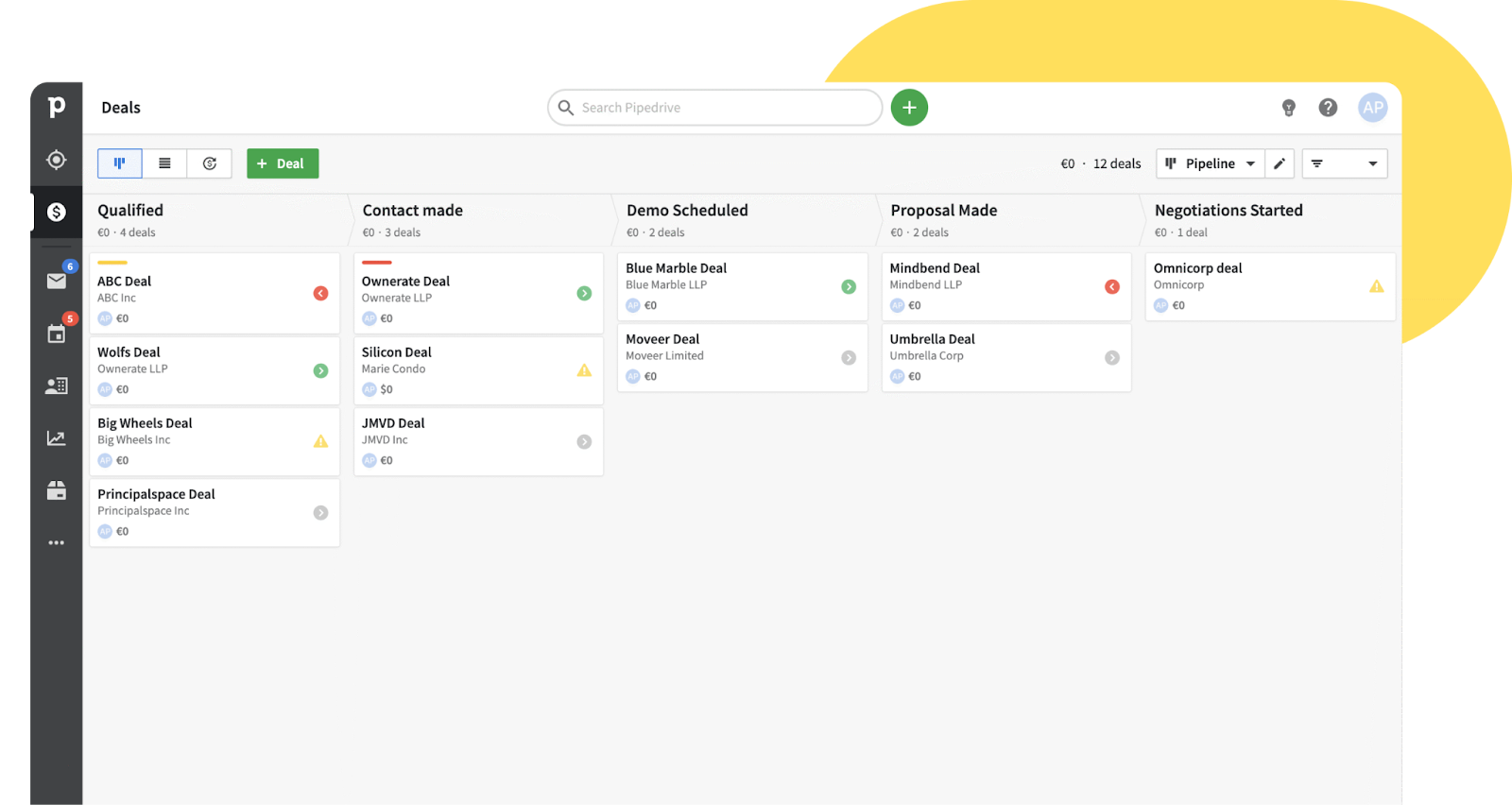The image size is (1512, 805).
Task: Click the green plus quick-add button
Action: click(x=909, y=108)
